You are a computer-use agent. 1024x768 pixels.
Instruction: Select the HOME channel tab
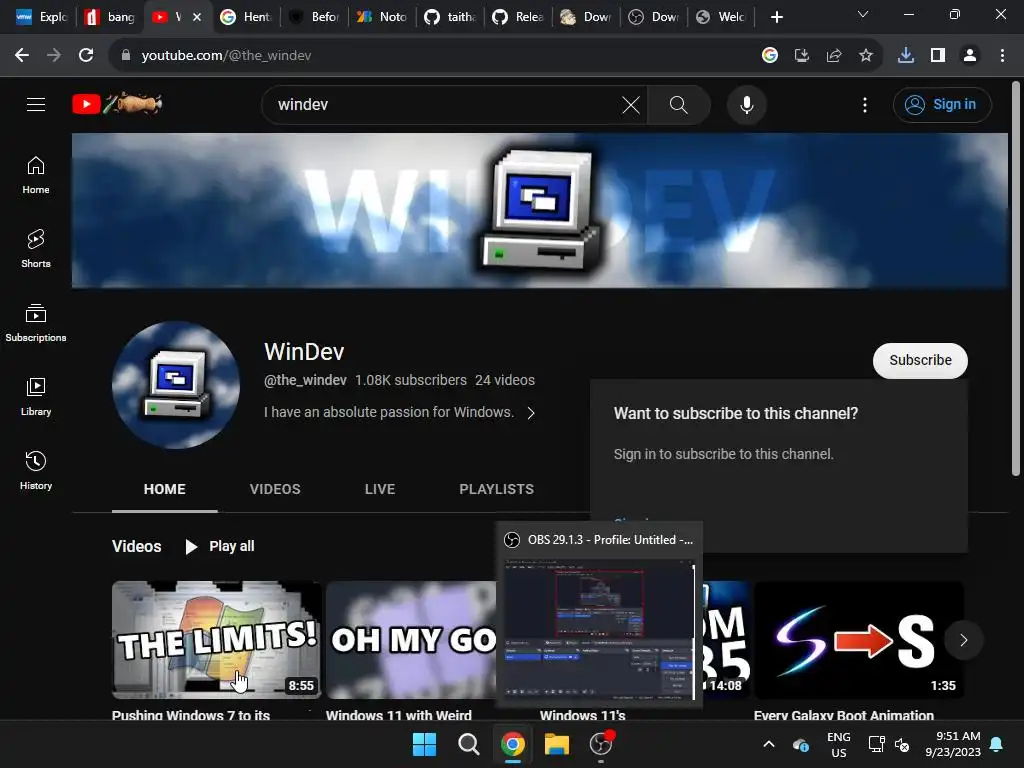pyautogui.click(x=165, y=489)
